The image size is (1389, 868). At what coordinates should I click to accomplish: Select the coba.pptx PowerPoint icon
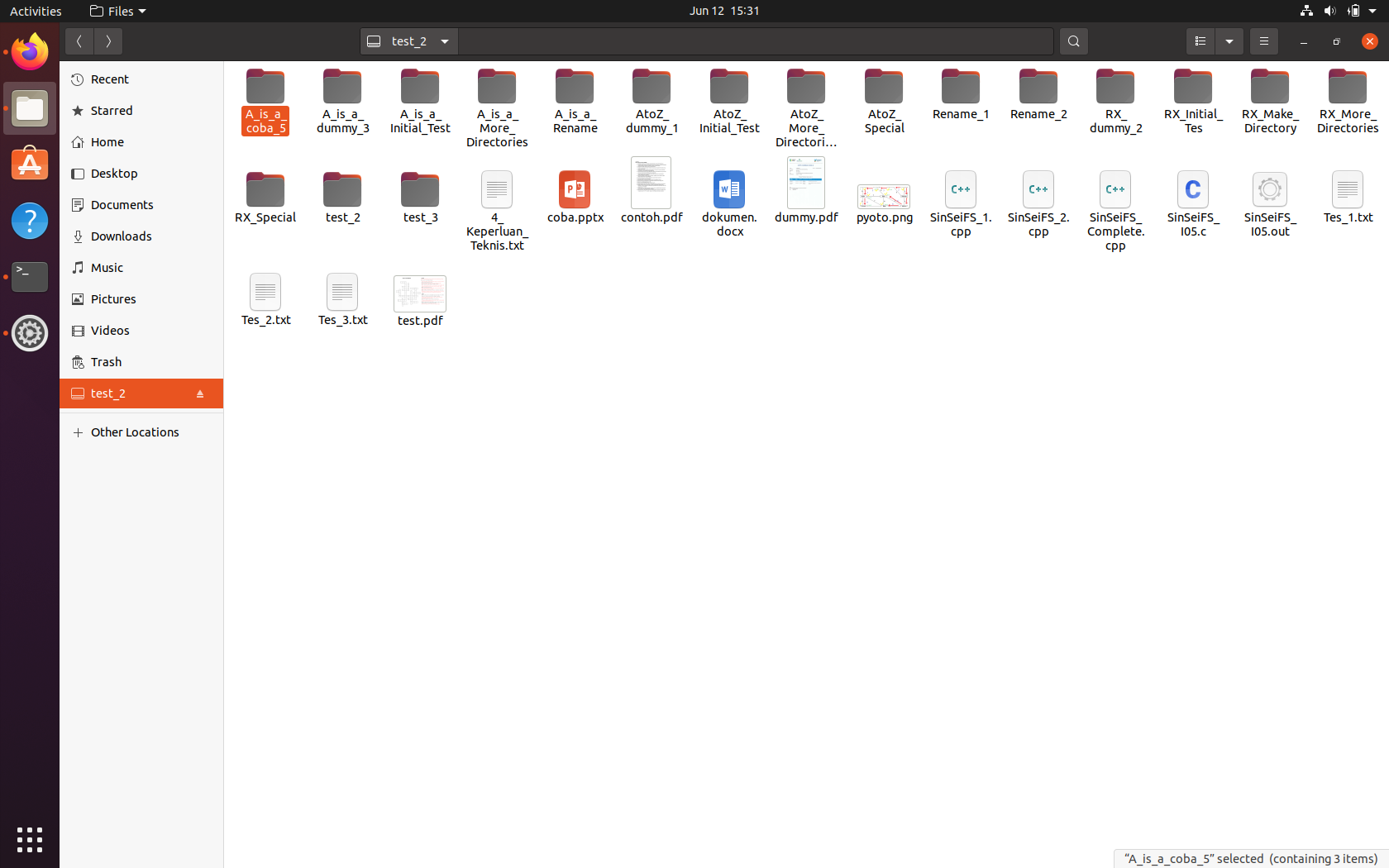click(x=575, y=190)
